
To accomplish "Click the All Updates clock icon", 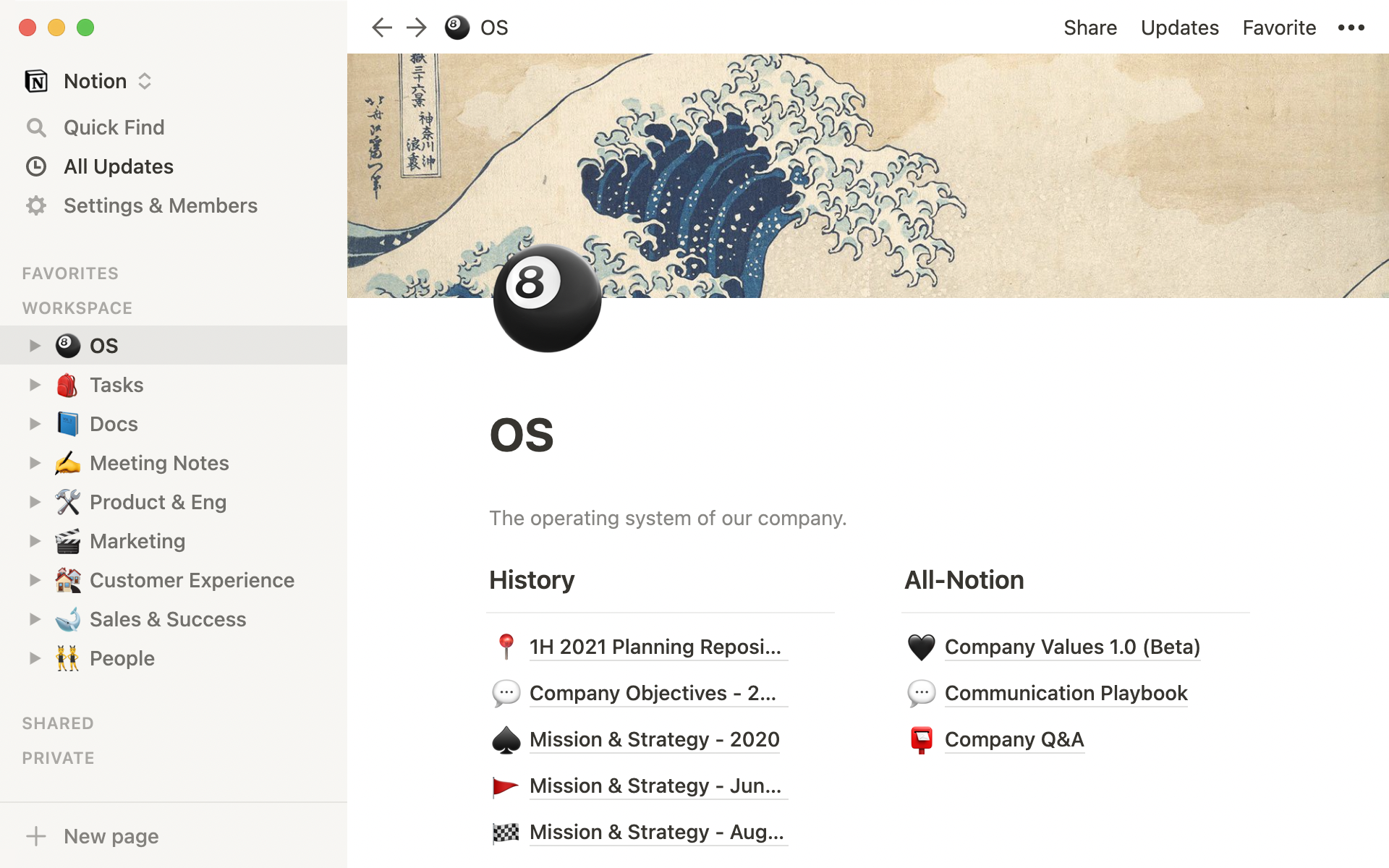I will tap(36, 166).
